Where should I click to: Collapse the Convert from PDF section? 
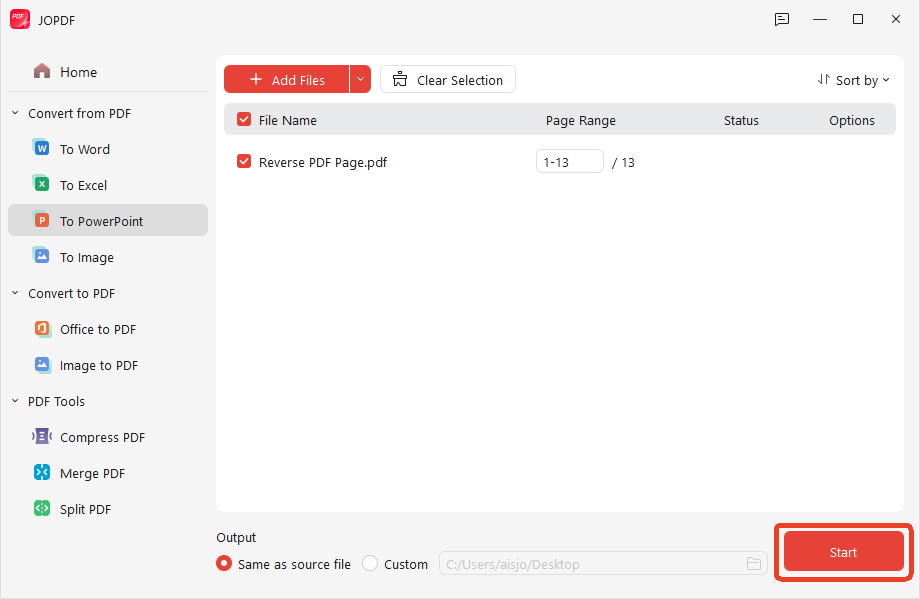click(x=15, y=113)
